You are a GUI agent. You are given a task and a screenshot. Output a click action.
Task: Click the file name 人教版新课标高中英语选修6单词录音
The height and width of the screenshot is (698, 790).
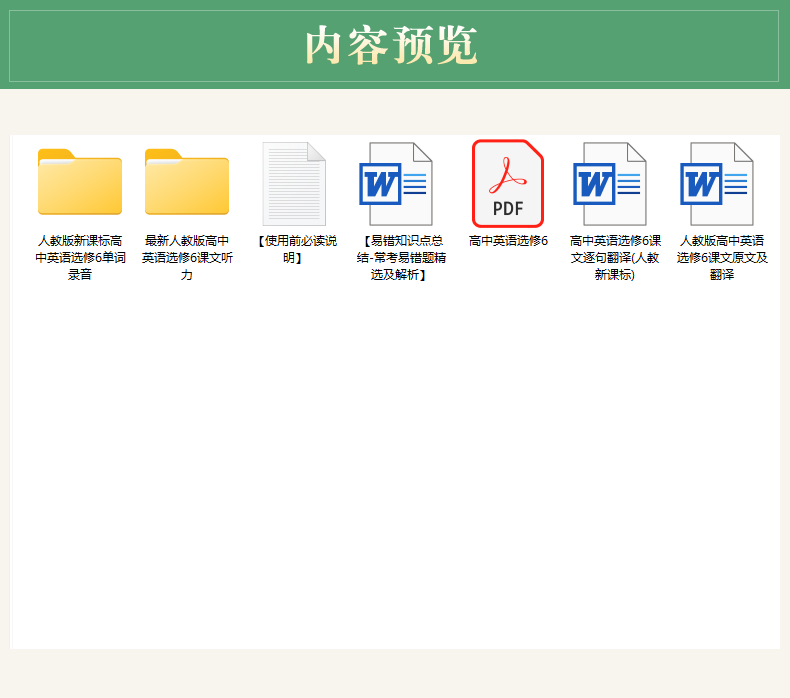click(x=80, y=258)
